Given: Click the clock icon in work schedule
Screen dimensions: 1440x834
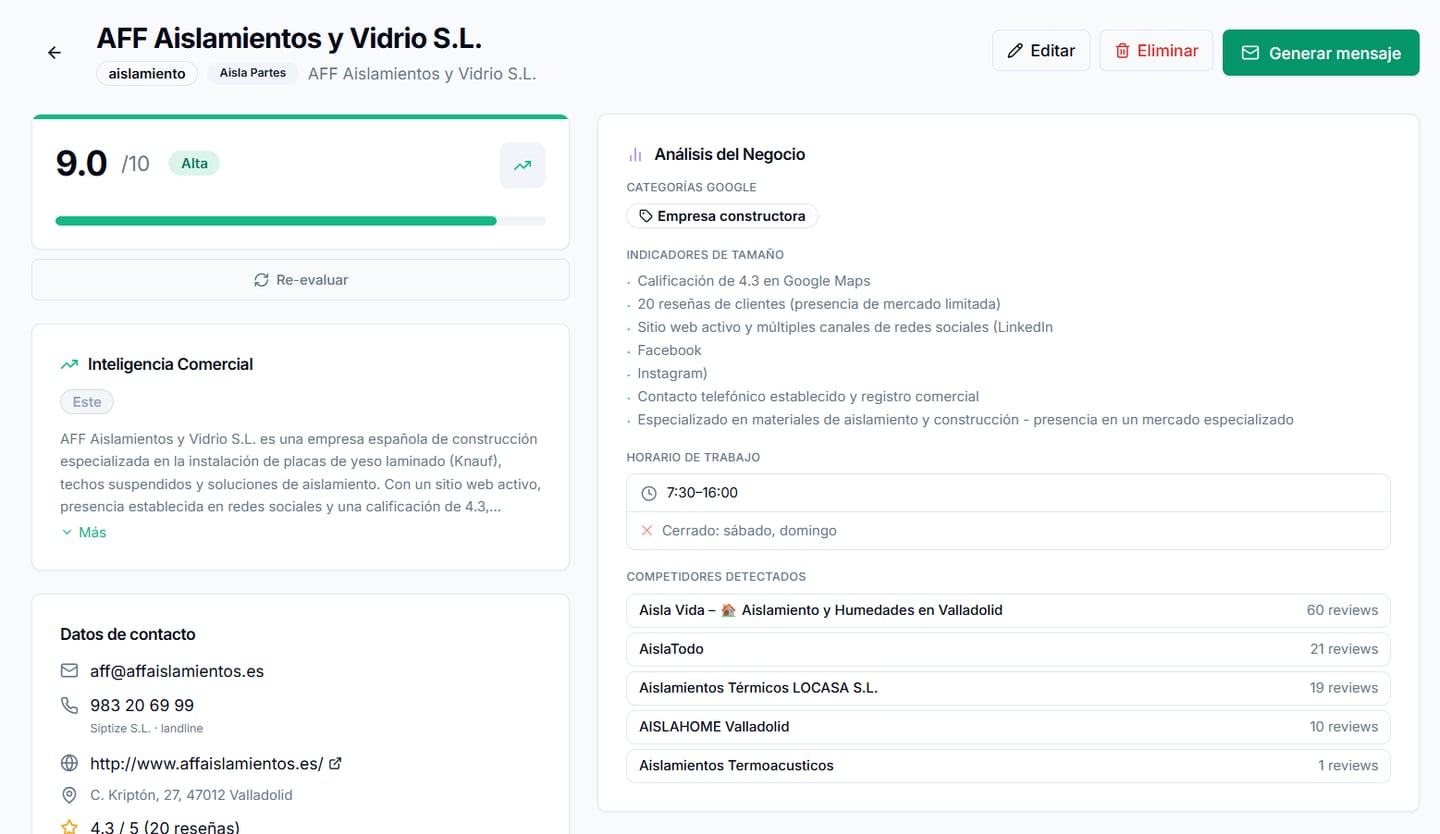Looking at the screenshot, I should pyautogui.click(x=649, y=493).
